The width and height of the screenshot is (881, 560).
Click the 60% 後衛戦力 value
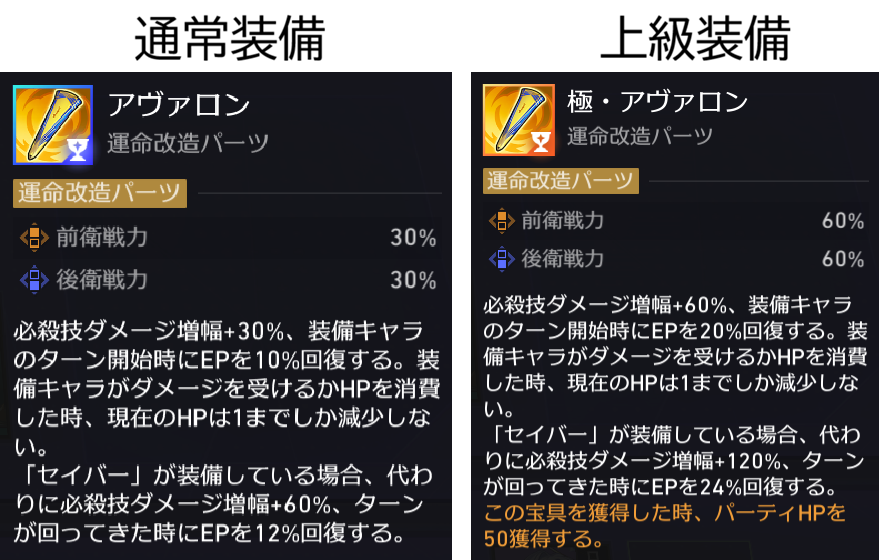[843, 259]
